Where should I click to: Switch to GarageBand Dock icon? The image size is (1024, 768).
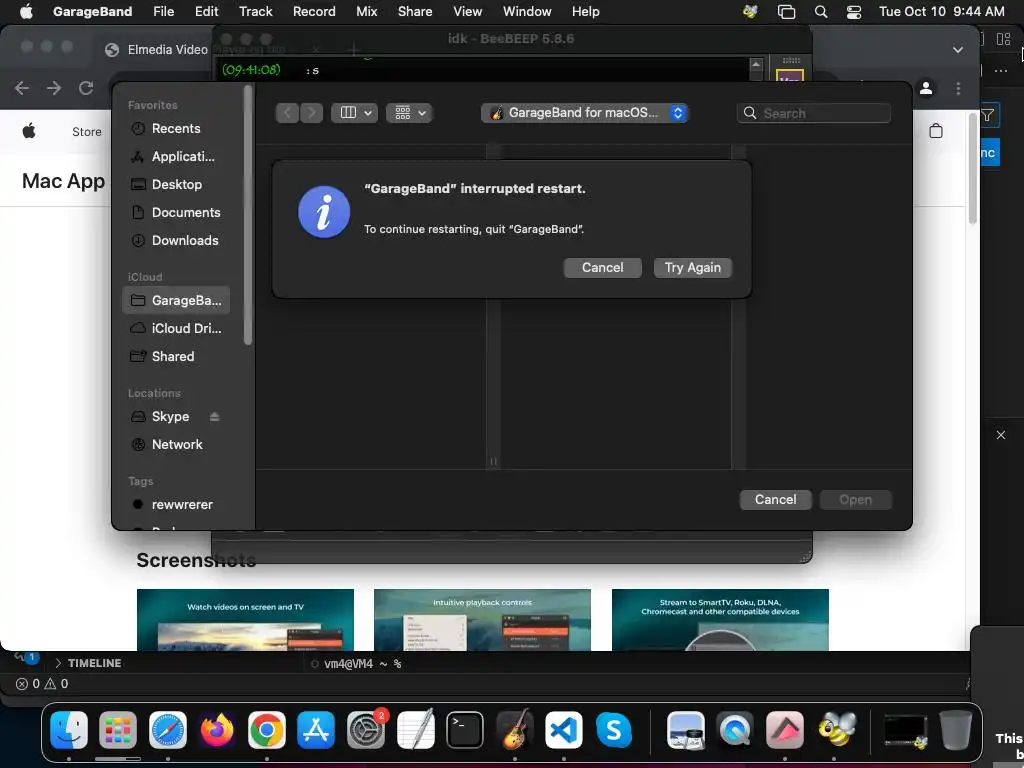[x=515, y=729]
